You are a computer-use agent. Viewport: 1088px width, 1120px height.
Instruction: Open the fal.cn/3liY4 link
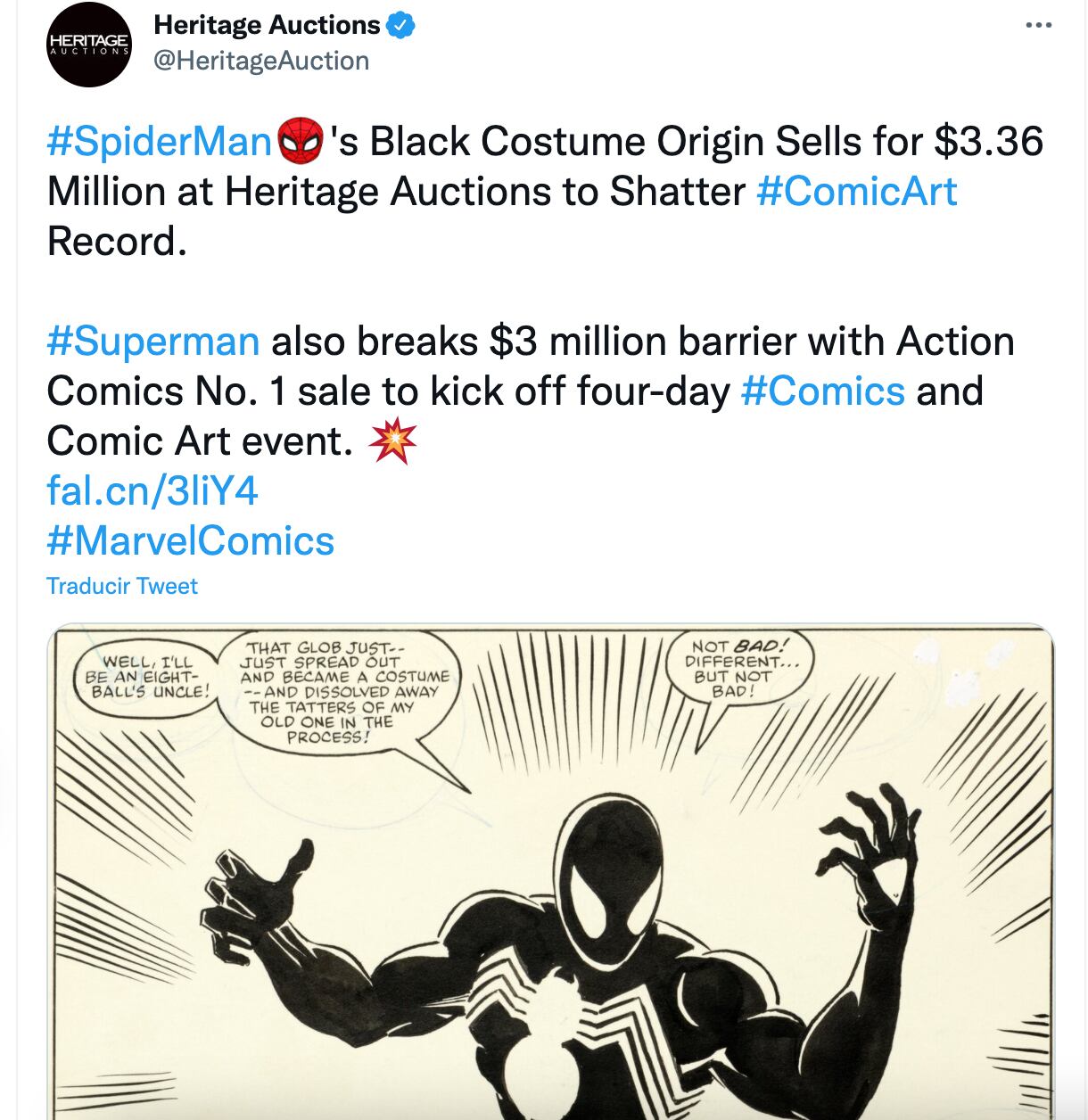click(152, 491)
